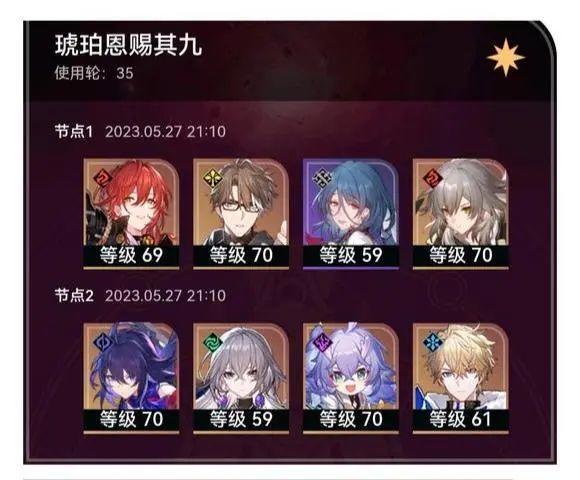Click fire element icon on gray-haired character
The image size is (580, 480).
tap(432, 178)
